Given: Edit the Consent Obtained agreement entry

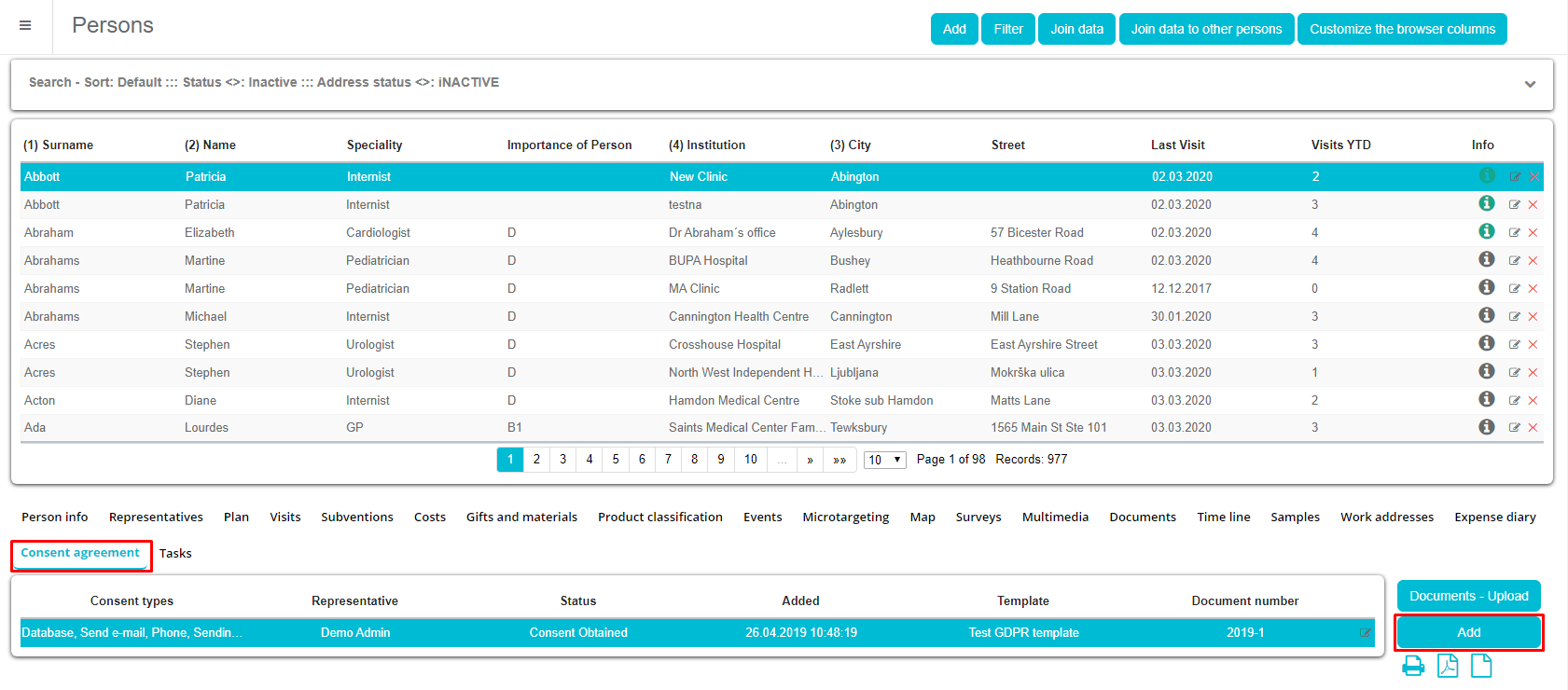Looking at the screenshot, I should (1366, 633).
